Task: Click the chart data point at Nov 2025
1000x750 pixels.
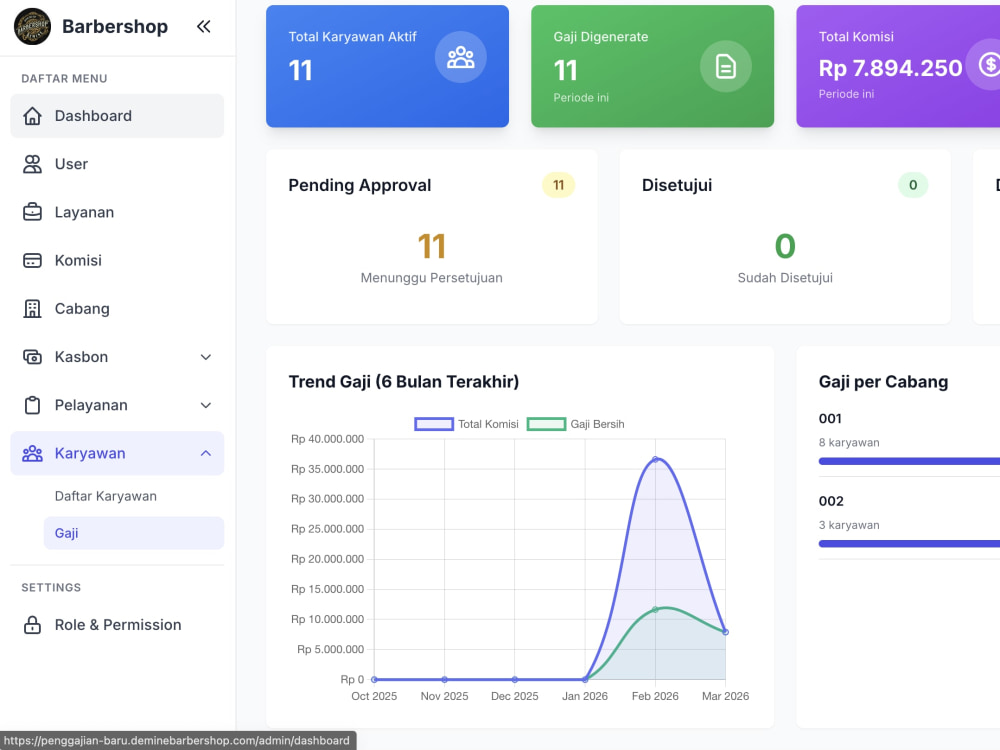Action: [445, 679]
